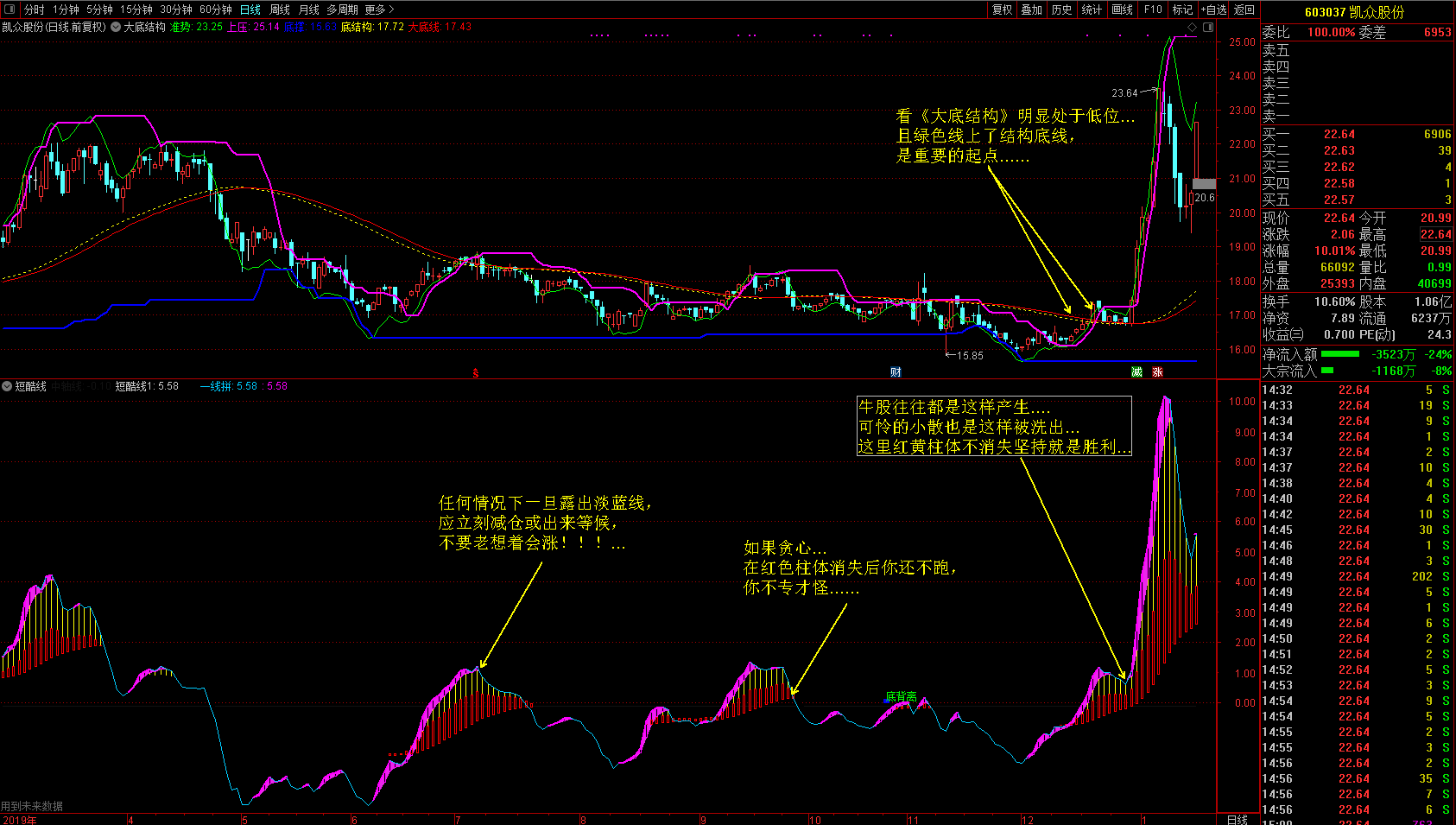Click the 复权 button
This screenshot has width=1456, height=825.
pos(1002,10)
